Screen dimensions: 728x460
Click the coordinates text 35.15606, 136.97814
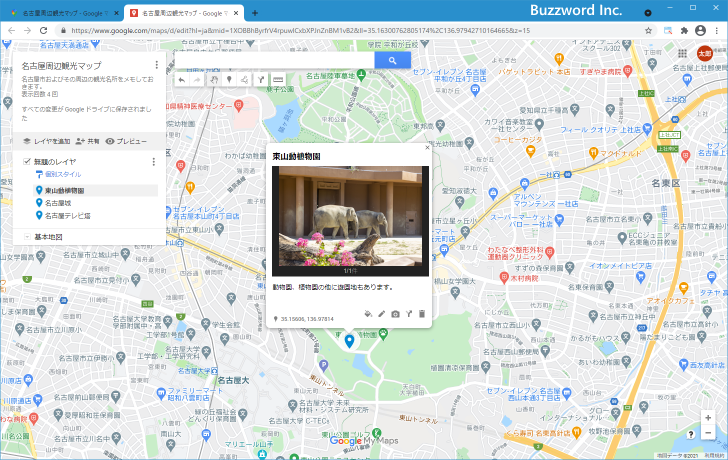(307, 319)
